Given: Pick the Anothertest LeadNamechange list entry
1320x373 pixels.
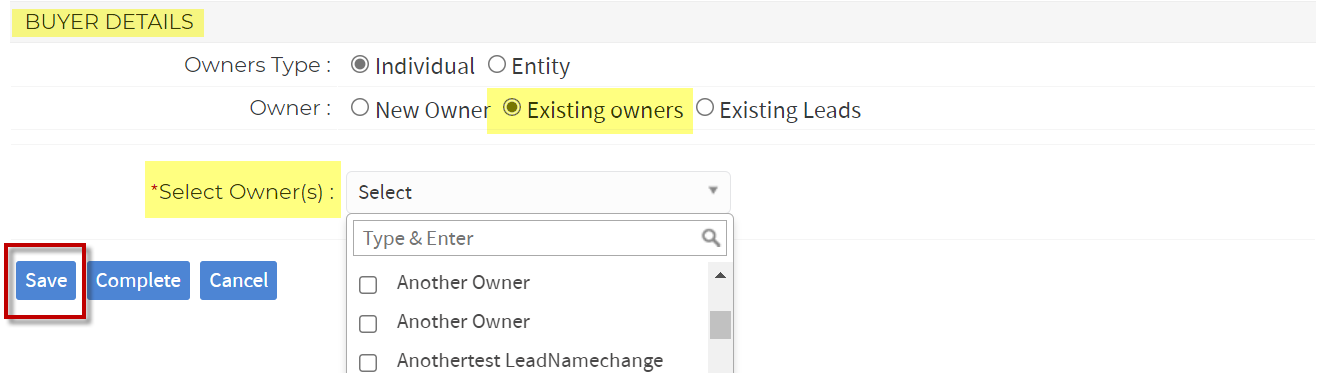Looking at the screenshot, I should (530, 360).
